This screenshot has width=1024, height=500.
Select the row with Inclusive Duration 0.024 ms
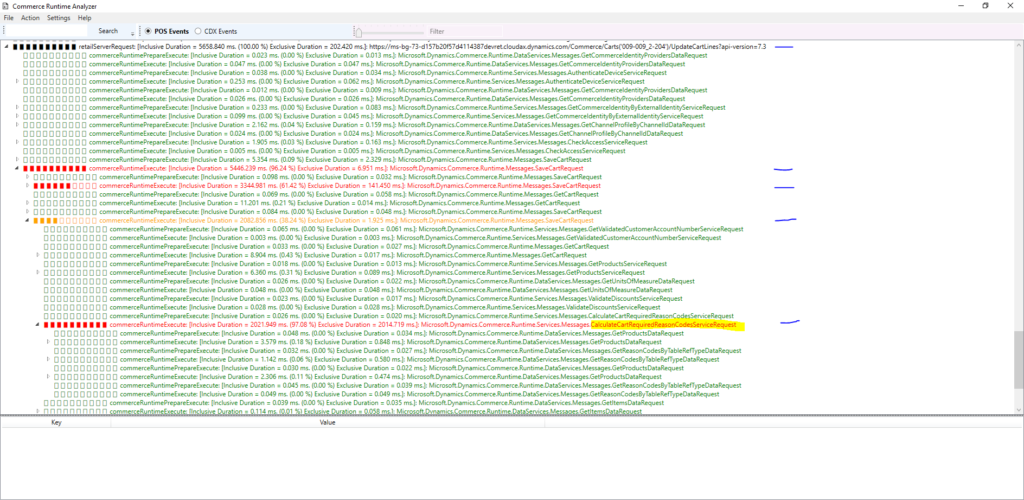click(x=386, y=133)
